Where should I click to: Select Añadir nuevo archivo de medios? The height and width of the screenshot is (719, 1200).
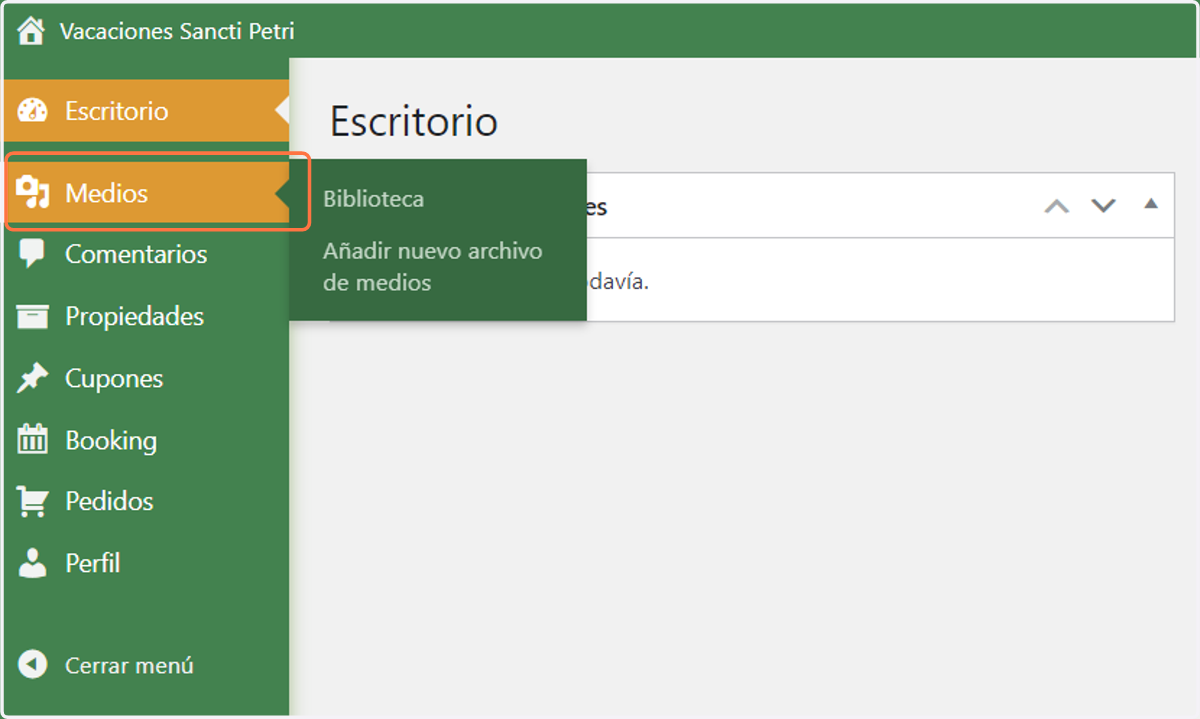point(432,267)
